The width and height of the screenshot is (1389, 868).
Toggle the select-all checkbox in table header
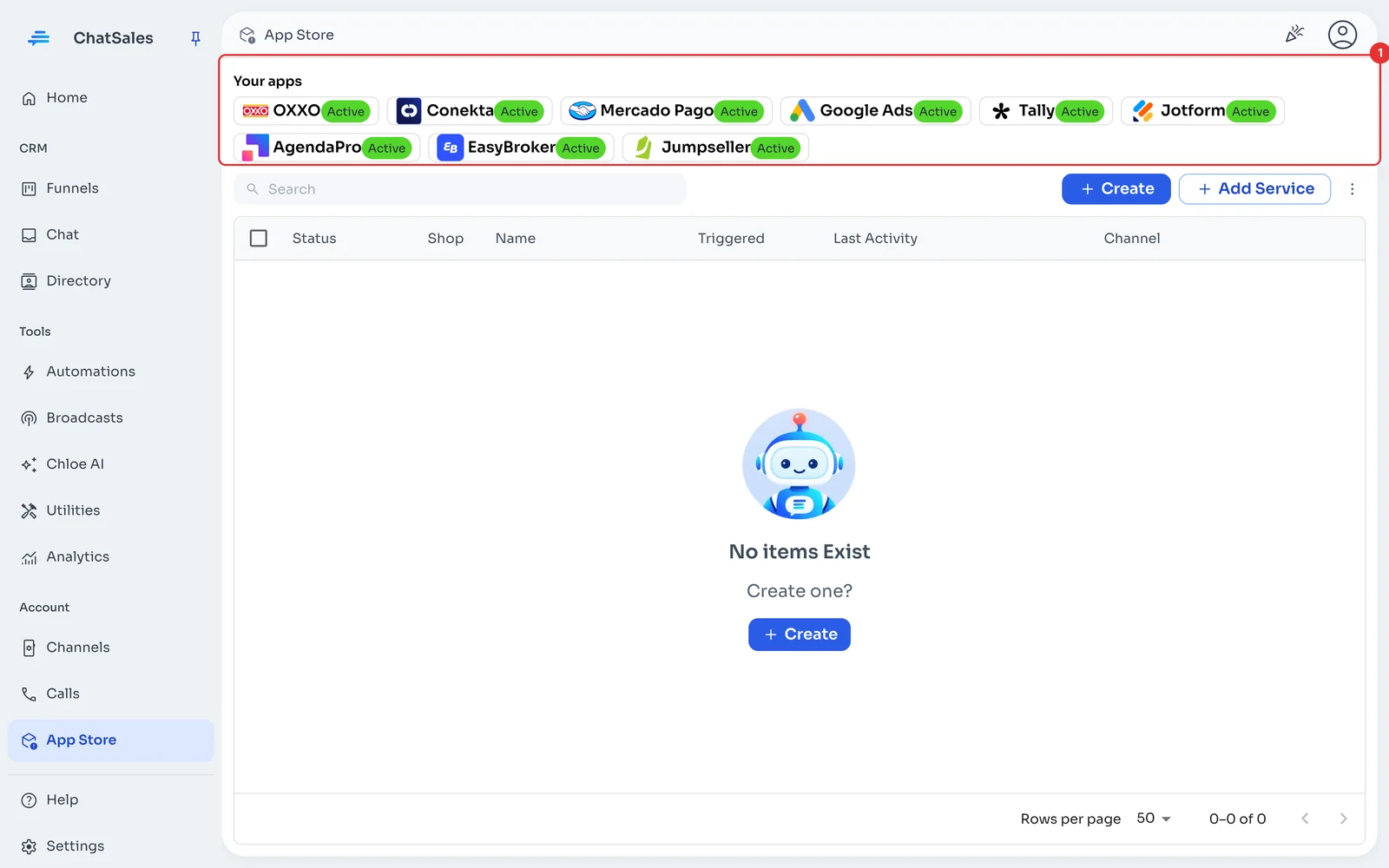[x=259, y=238]
